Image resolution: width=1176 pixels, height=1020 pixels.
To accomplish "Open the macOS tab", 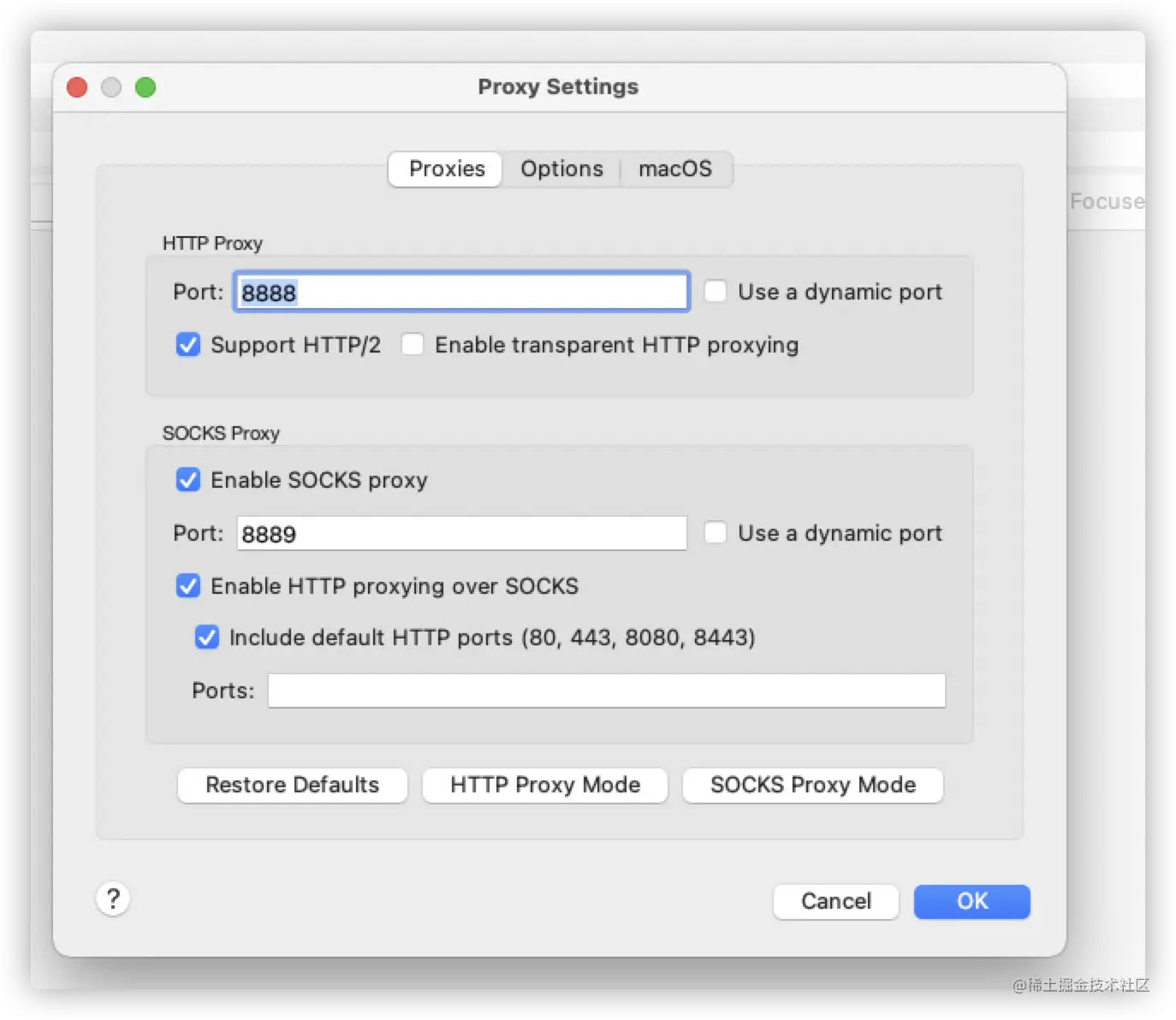I will point(675,169).
